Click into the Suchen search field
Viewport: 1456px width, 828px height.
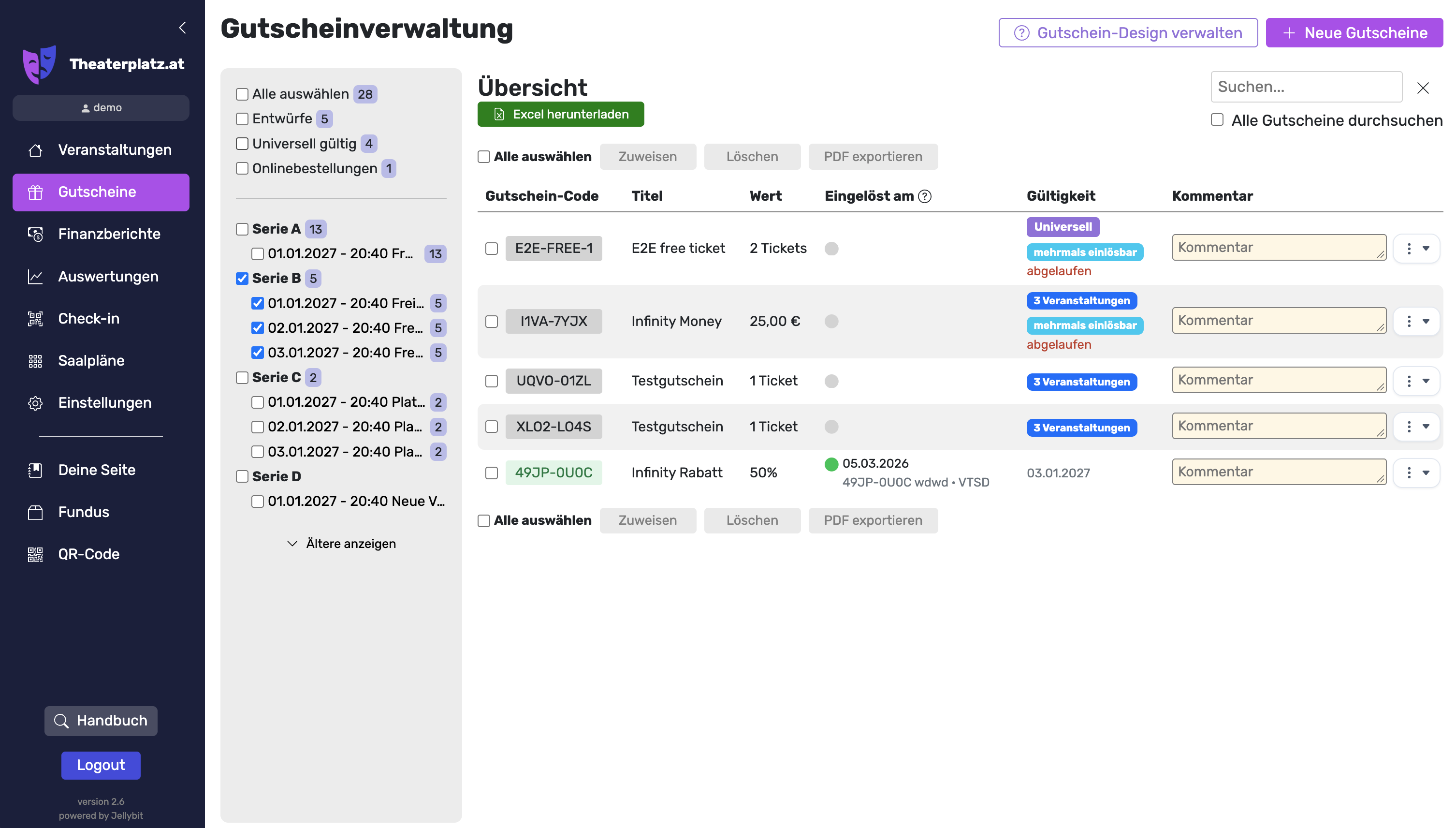click(x=1306, y=87)
